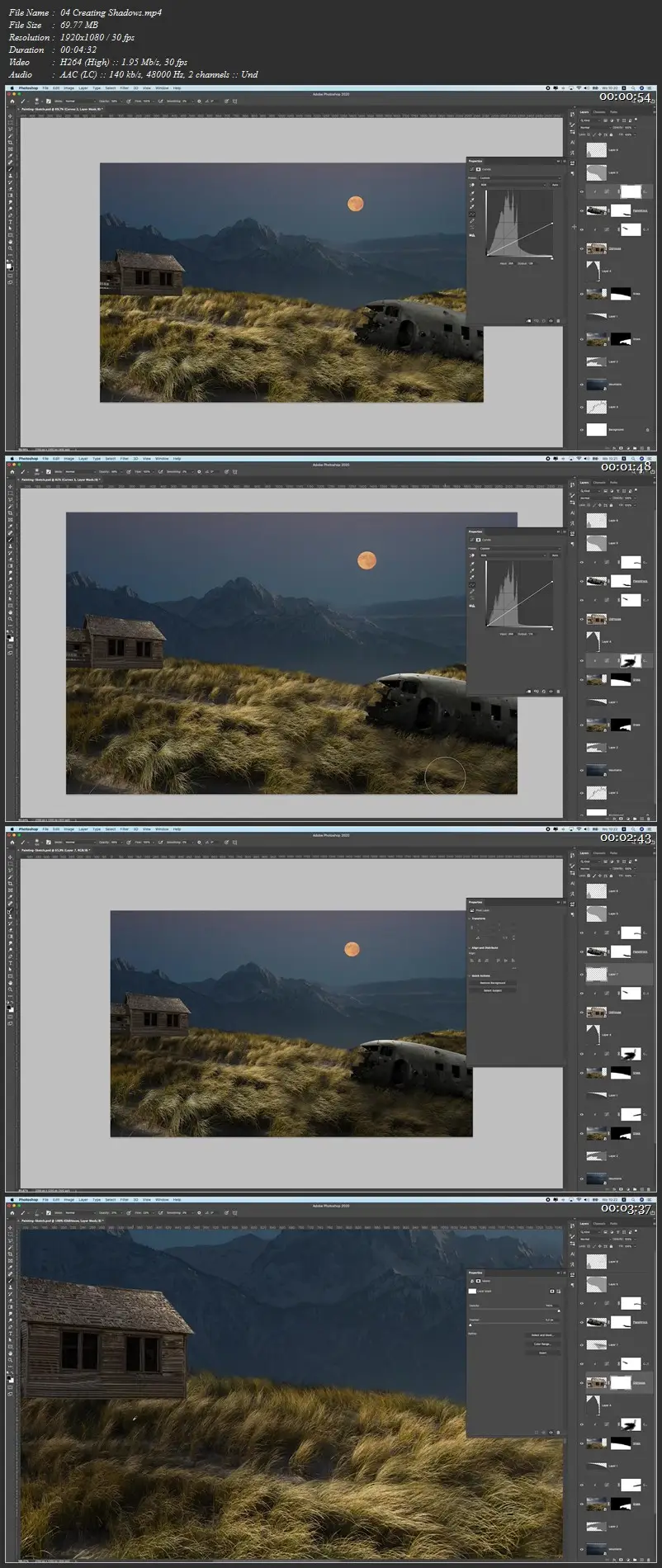Viewport: 662px width, 1568px height.
Task: Open Preset Custom dropdown in 00:00:54 Curves panel
Action: (x=520, y=177)
